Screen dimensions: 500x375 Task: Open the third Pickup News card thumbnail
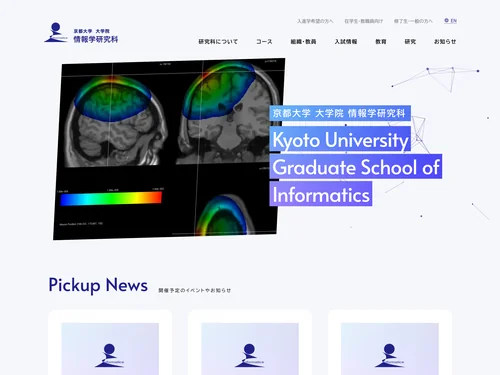point(390,349)
